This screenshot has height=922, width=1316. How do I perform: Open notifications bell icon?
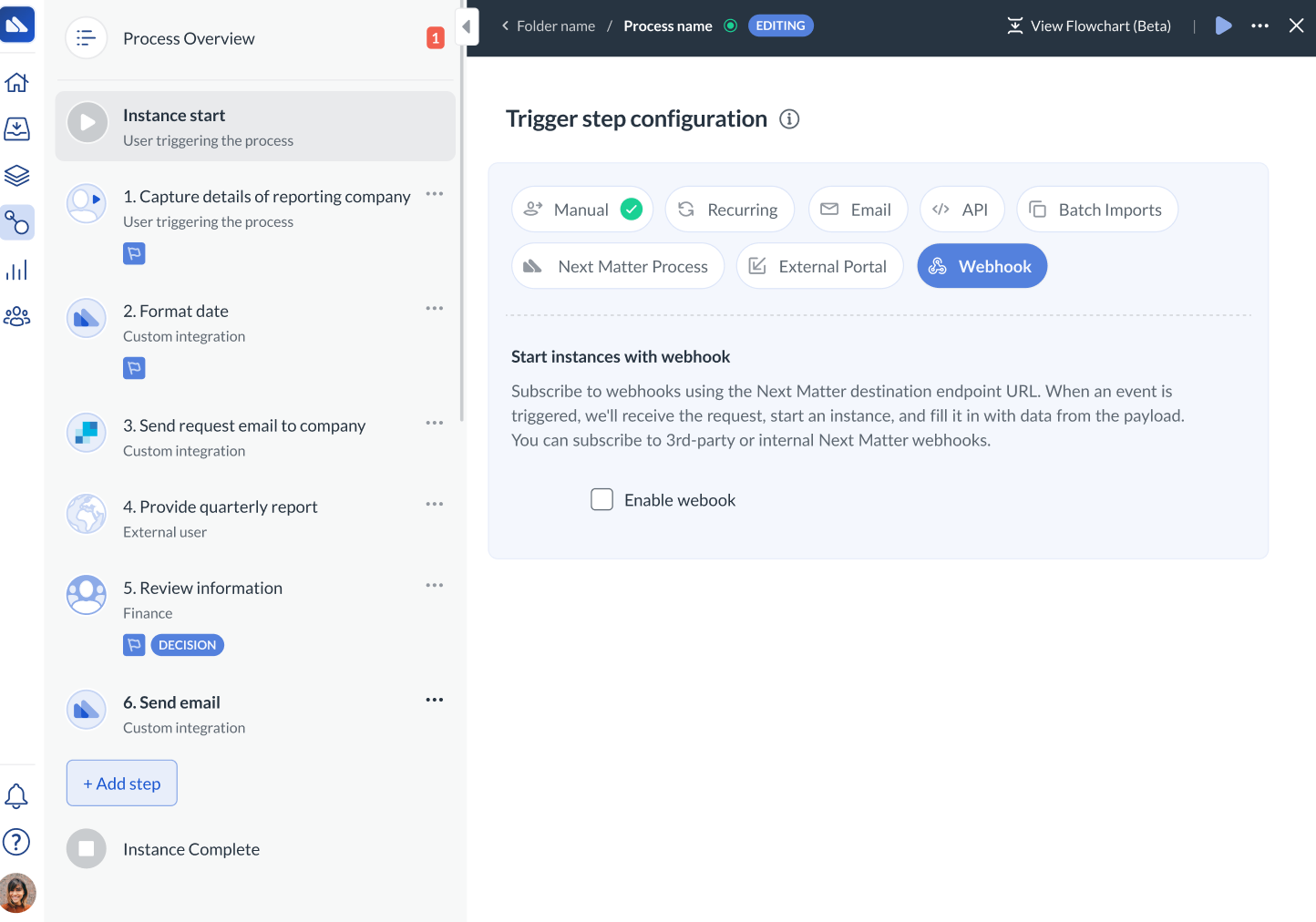coord(16,795)
